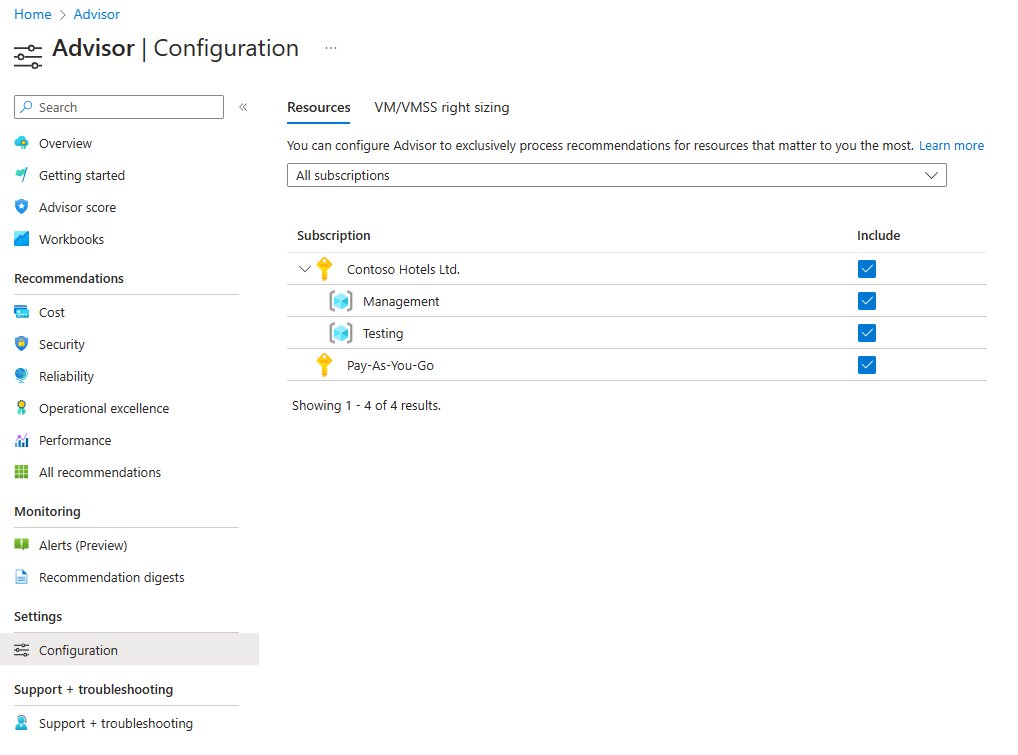Toggle Include checkbox for Pay-As-You-Go
The height and width of the screenshot is (755, 1018).
coord(866,365)
